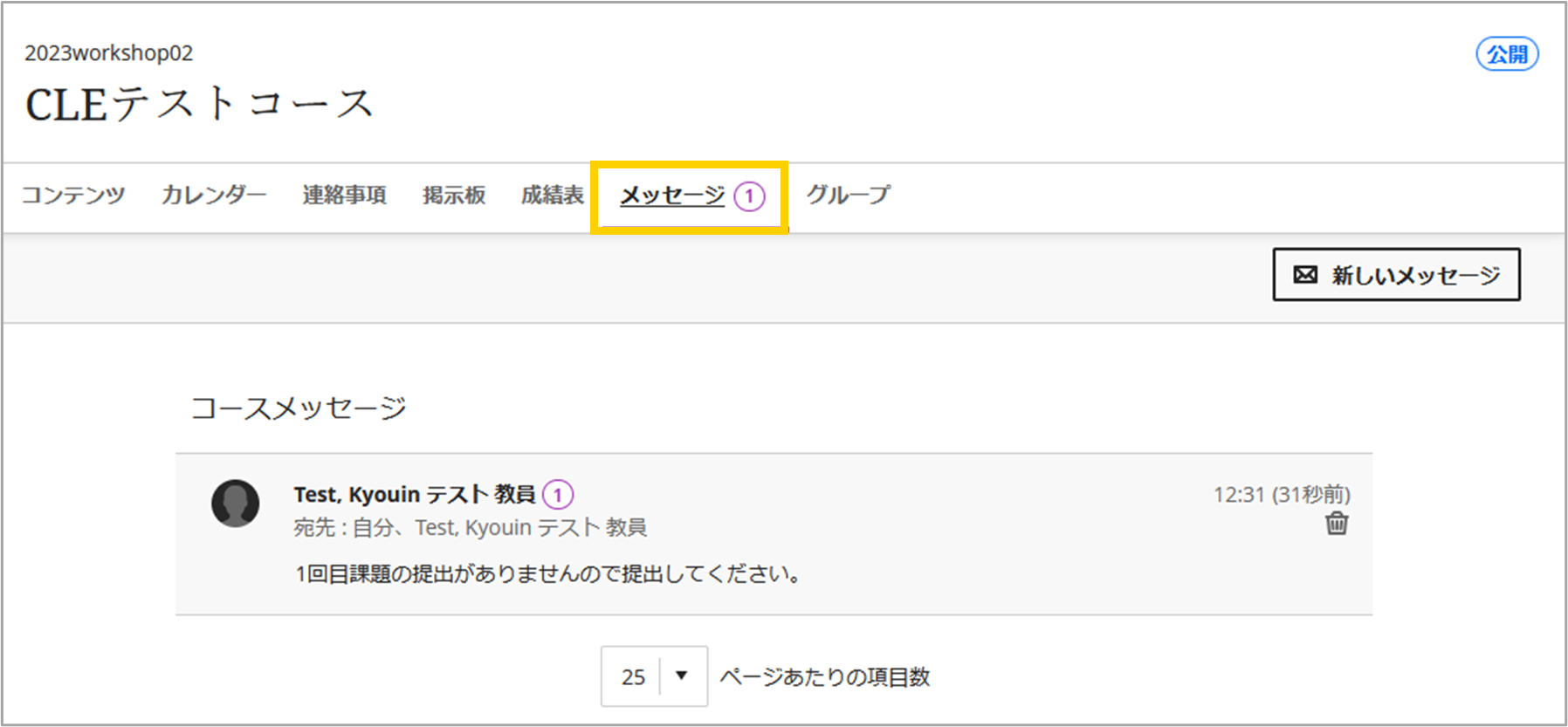Screen dimensions: 1568x727
Task: Click the 新しいメッセージ button
Action: [x=1396, y=275]
